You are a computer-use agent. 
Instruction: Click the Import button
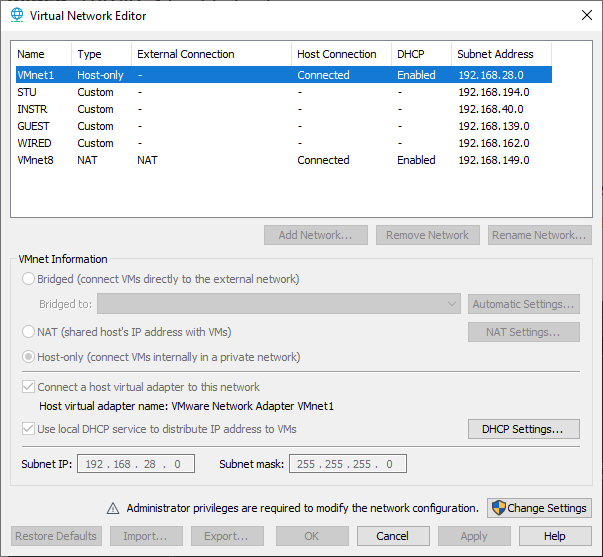click(x=146, y=536)
